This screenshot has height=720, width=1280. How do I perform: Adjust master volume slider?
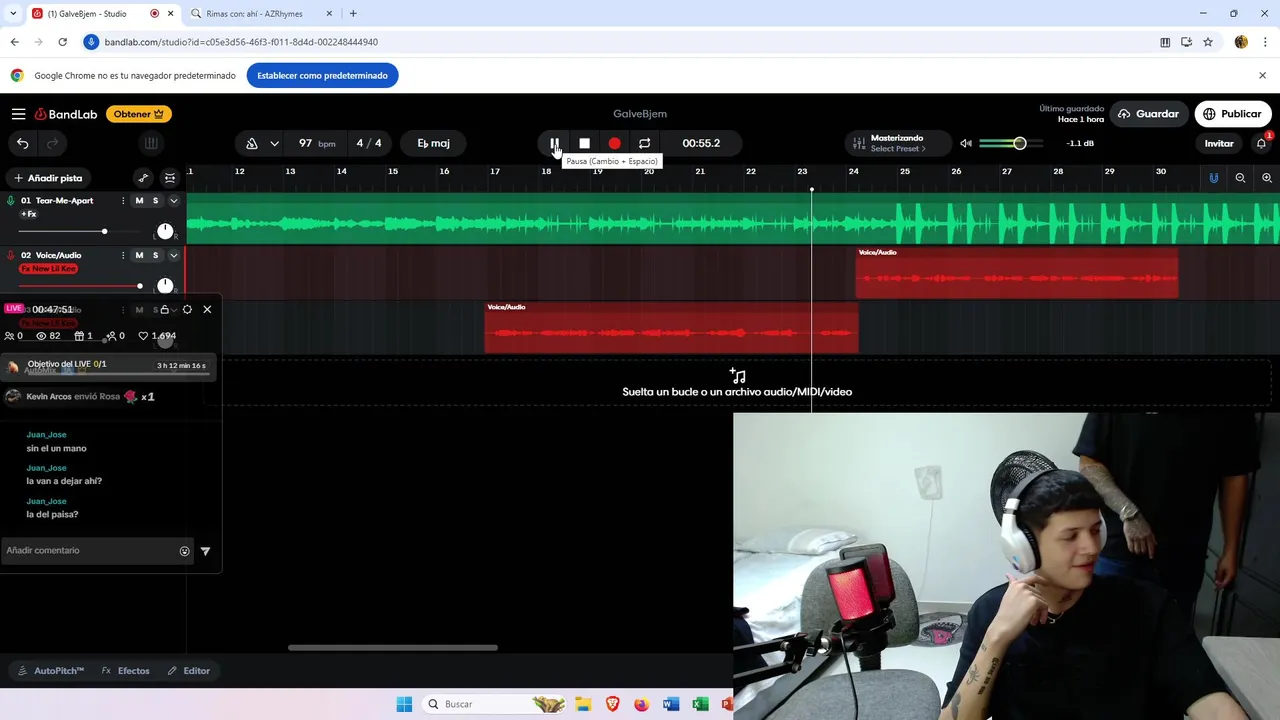[1012, 143]
